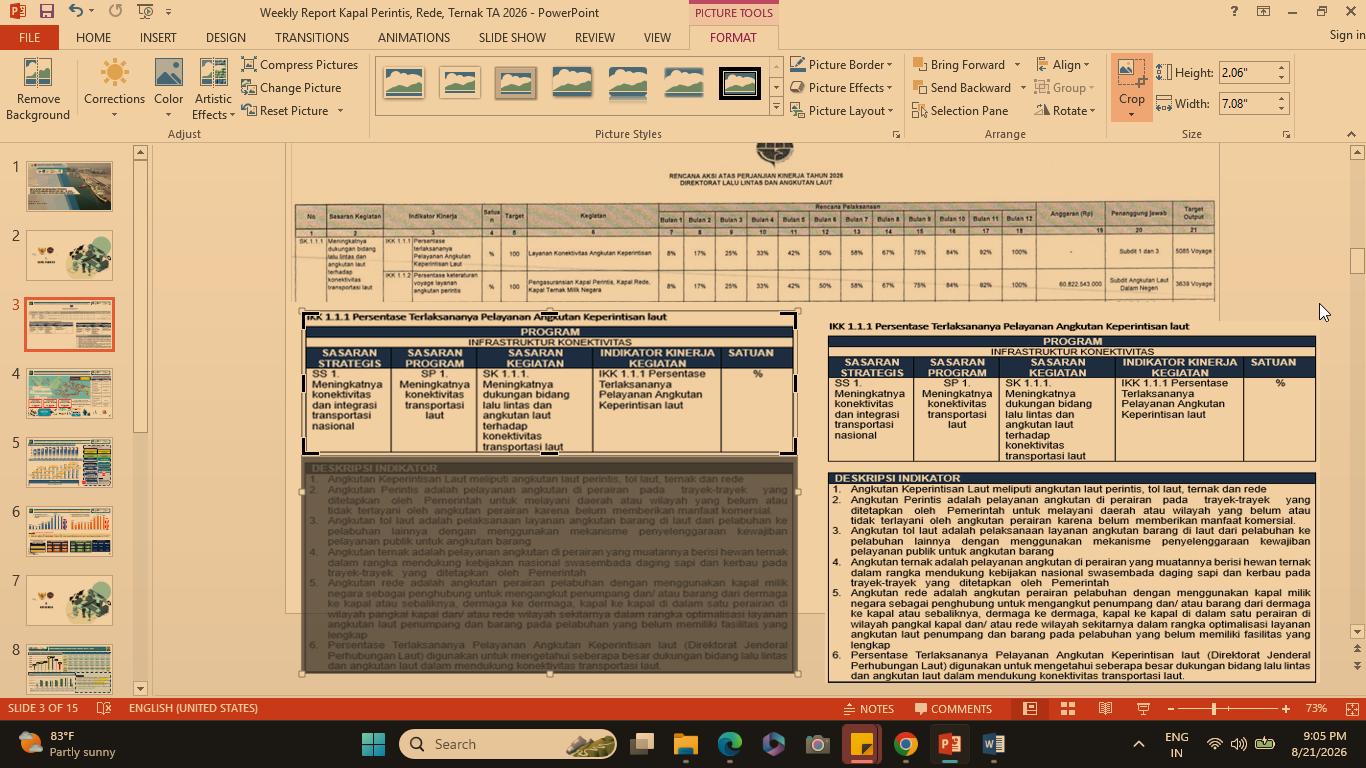
Task: Select the Crop tool icon
Action: pyautogui.click(x=1131, y=71)
